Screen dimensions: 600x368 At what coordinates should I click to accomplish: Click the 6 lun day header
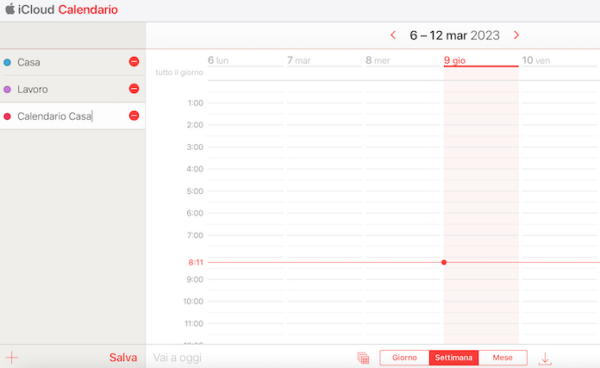pyautogui.click(x=218, y=60)
